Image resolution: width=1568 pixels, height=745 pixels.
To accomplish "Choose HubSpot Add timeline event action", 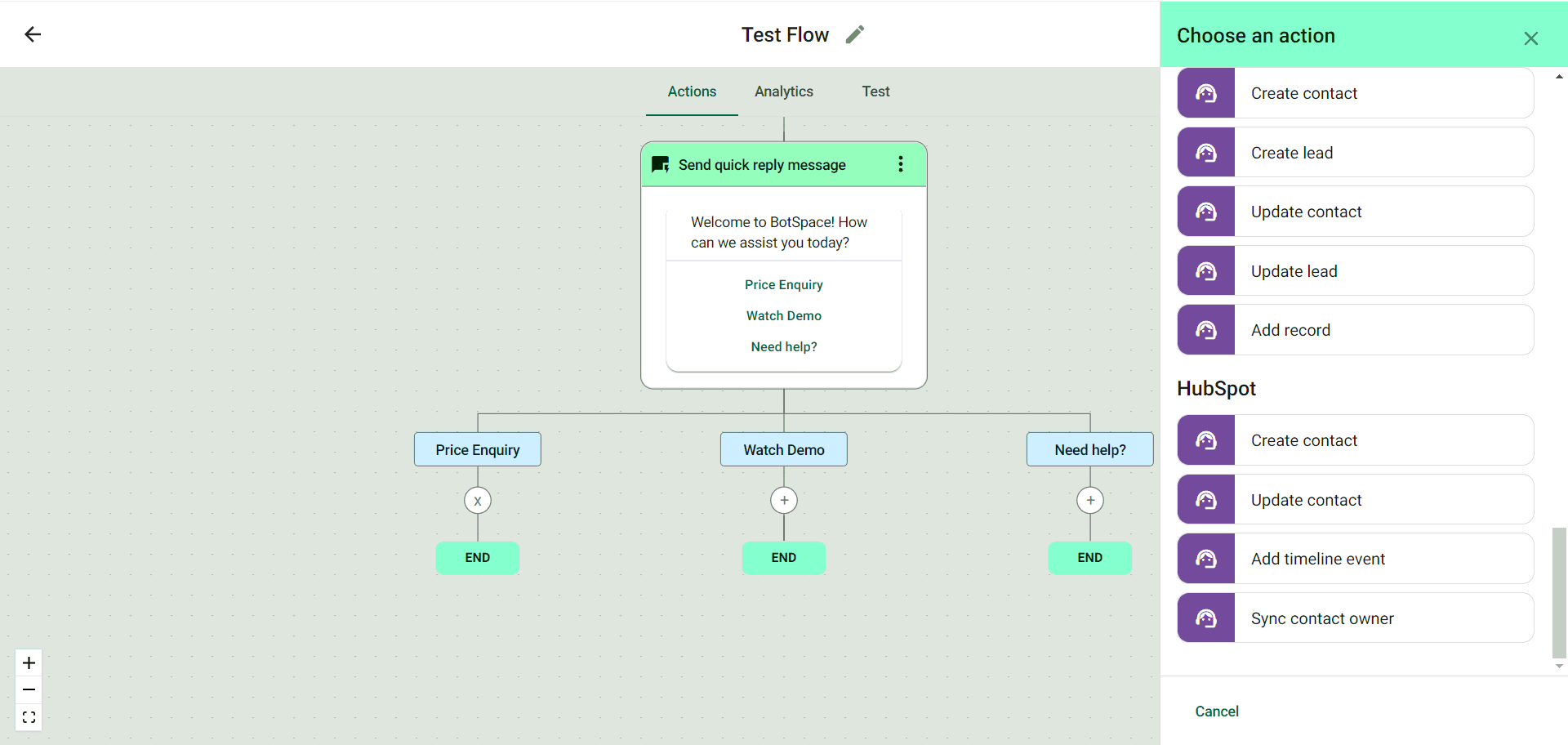I will pos(1356,559).
